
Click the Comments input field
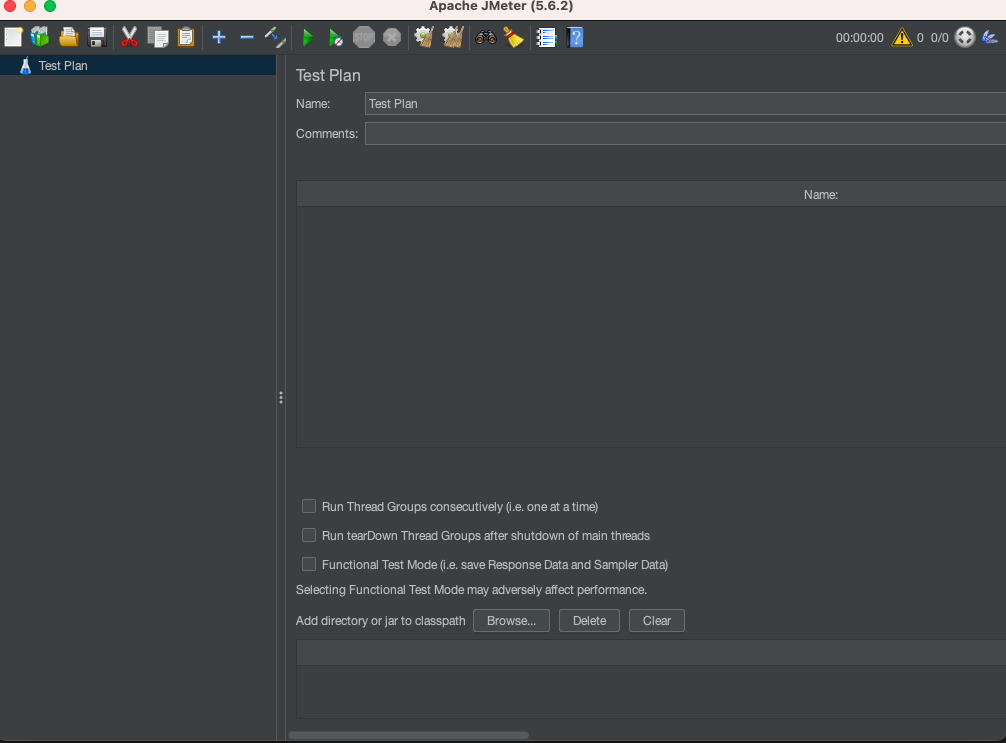(x=685, y=133)
